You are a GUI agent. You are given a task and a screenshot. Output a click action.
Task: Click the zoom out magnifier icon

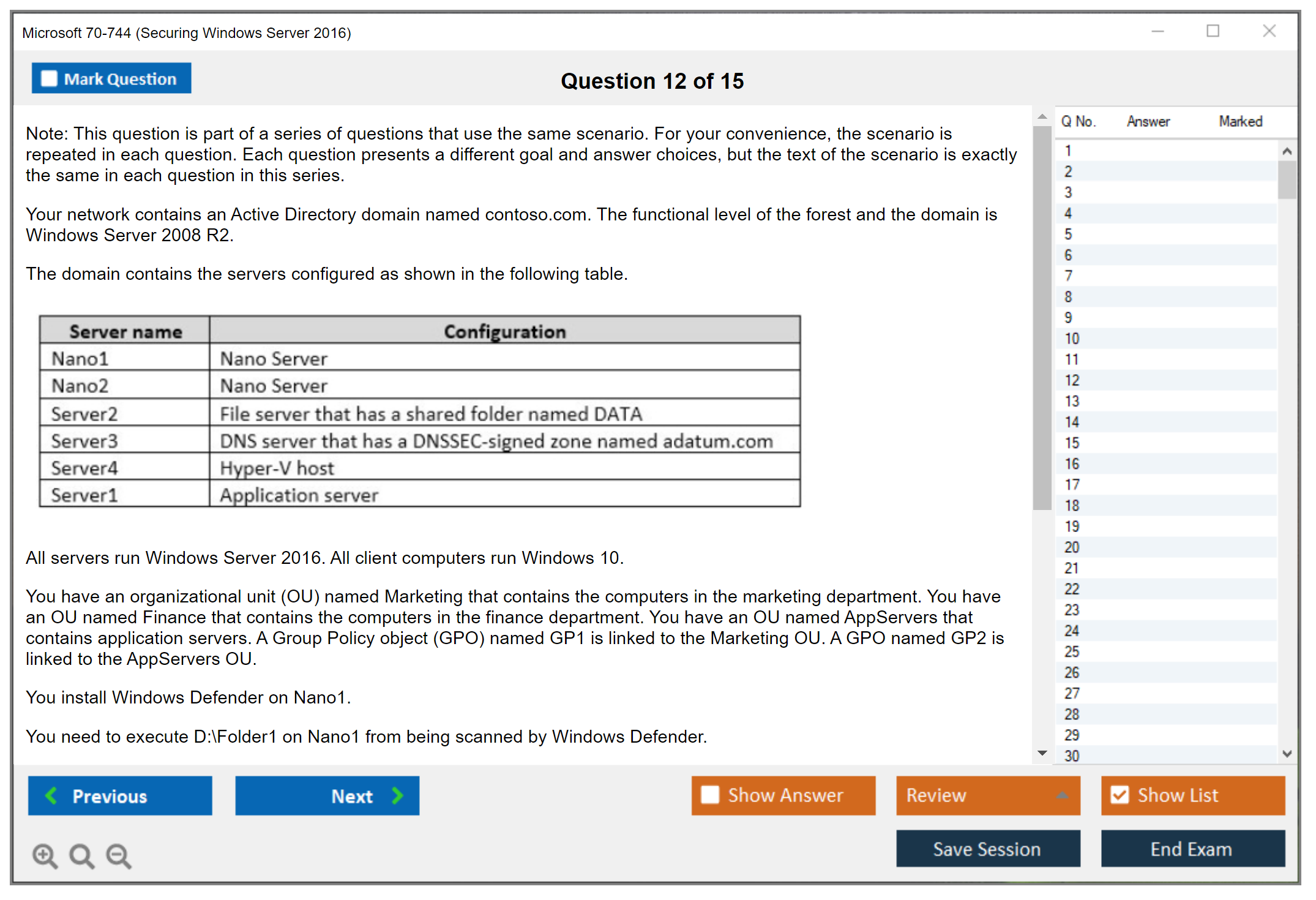pos(118,855)
